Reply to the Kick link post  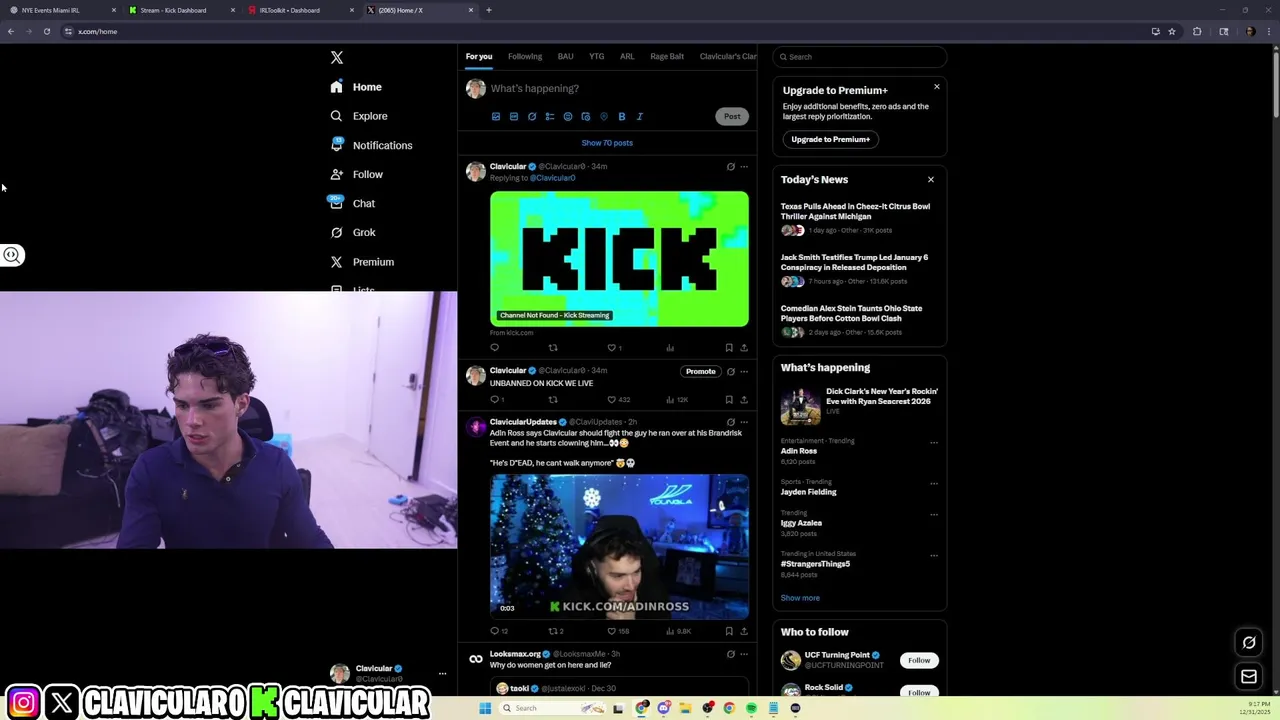[494, 348]
